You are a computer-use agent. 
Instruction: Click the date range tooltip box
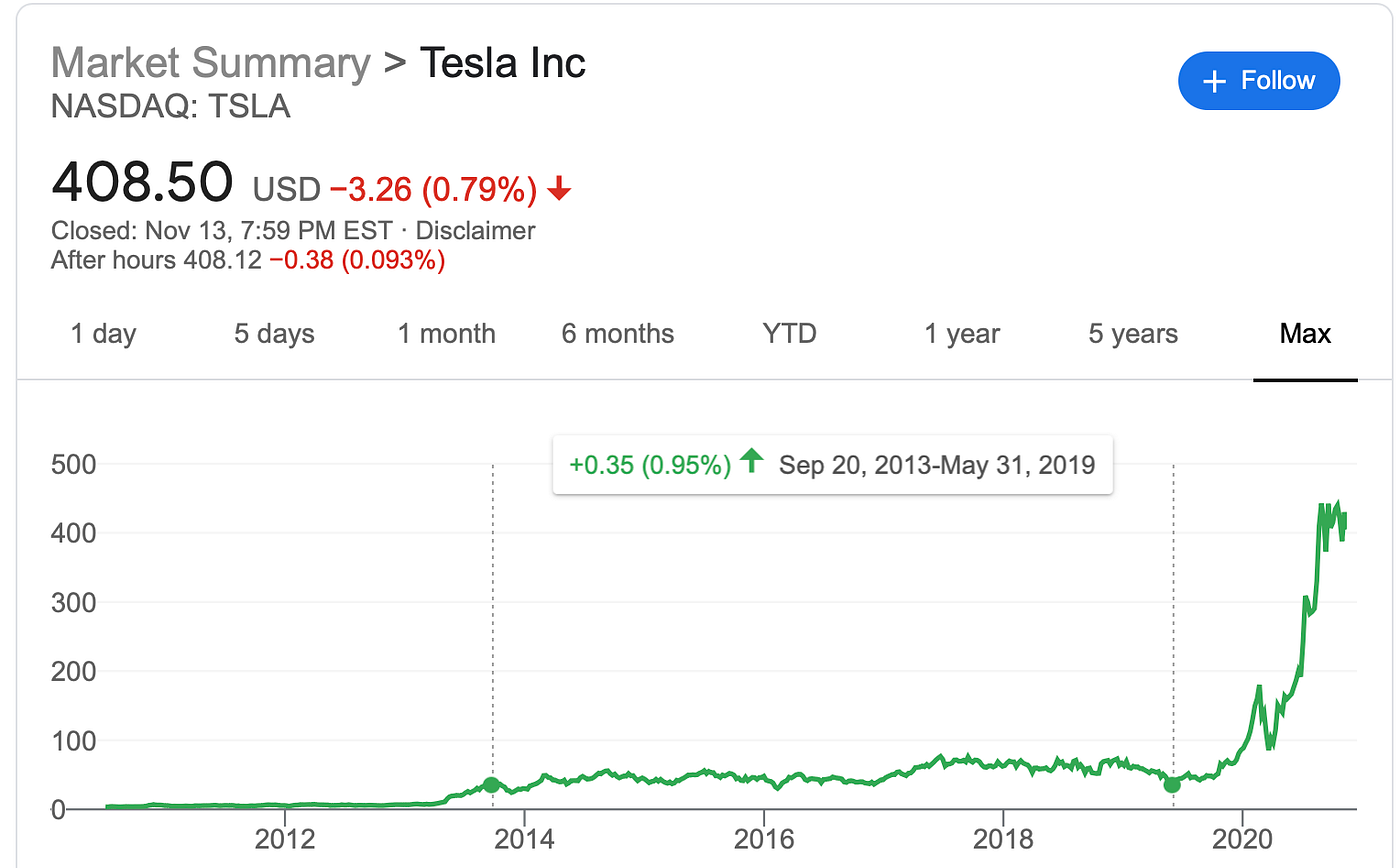(x=832, y=464)
